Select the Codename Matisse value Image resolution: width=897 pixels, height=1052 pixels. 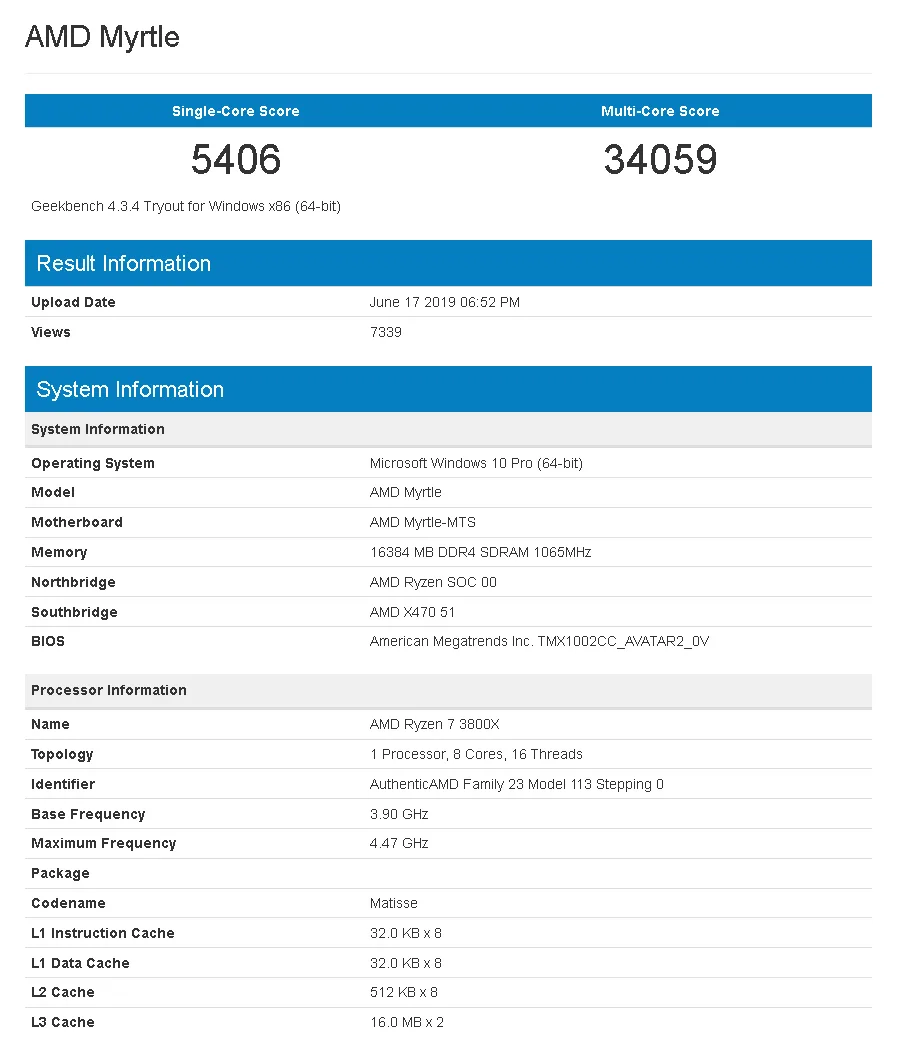(393, 903)
